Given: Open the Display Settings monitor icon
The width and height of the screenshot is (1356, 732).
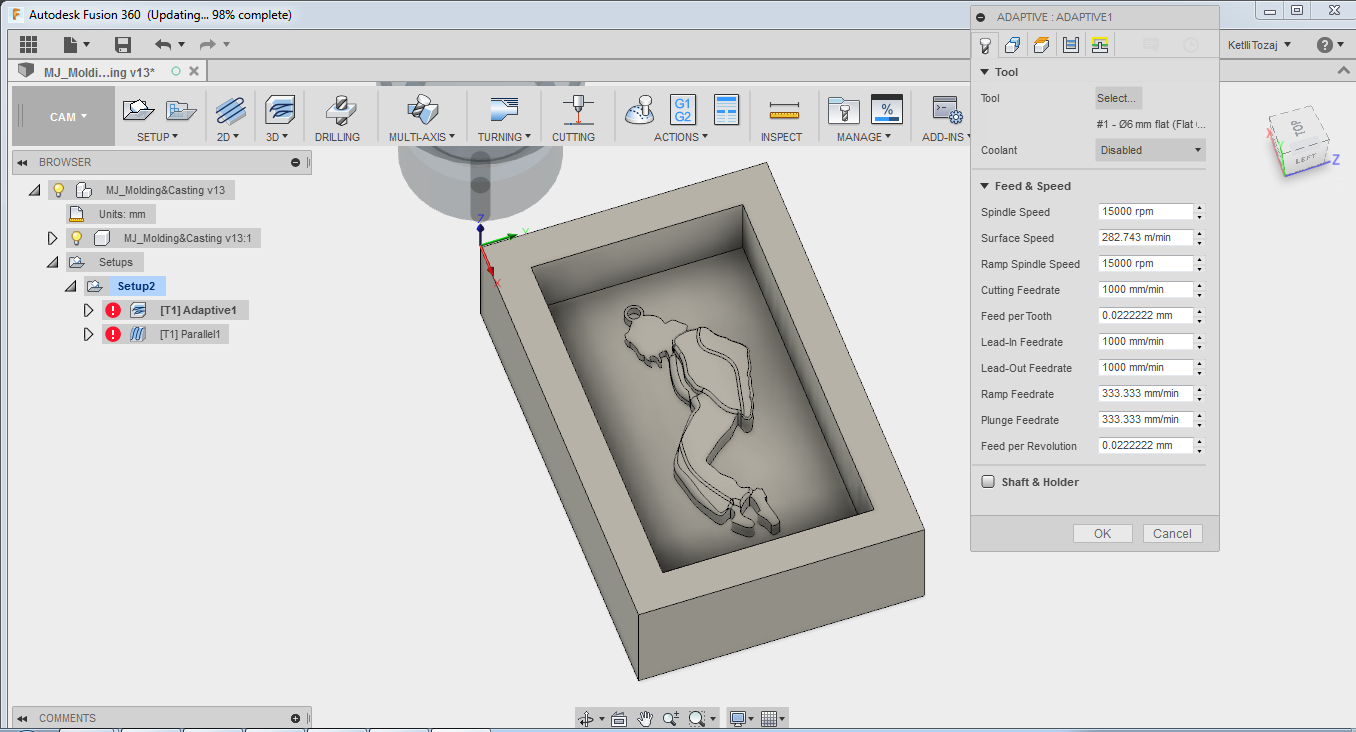Looking at the screenshot, I should click(x=738, y=718).
